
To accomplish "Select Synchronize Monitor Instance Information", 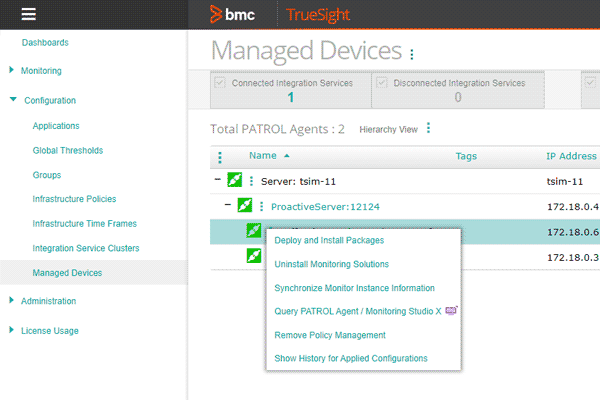I will 354,288.
